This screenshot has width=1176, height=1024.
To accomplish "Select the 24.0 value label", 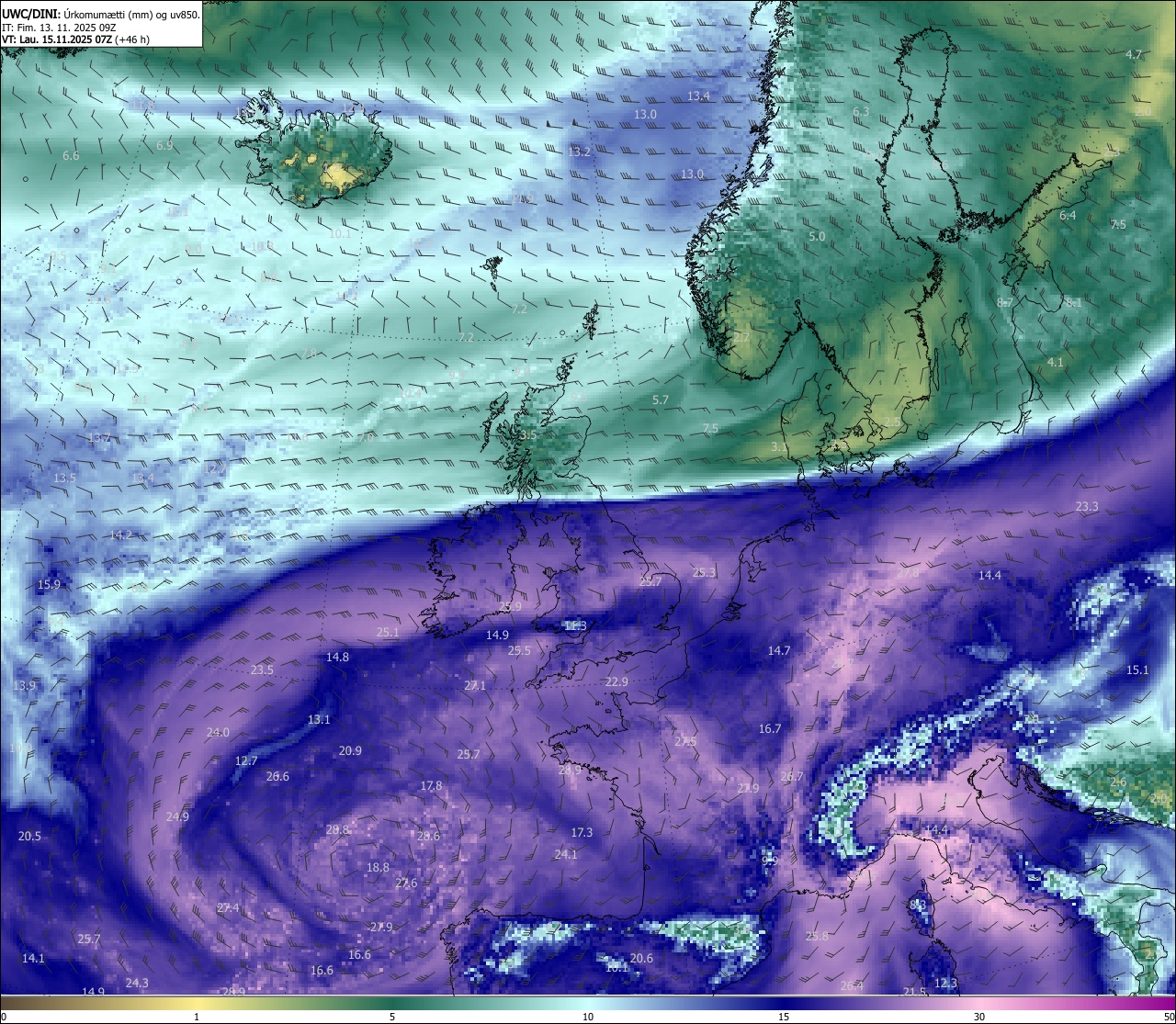I will (218, 733).
